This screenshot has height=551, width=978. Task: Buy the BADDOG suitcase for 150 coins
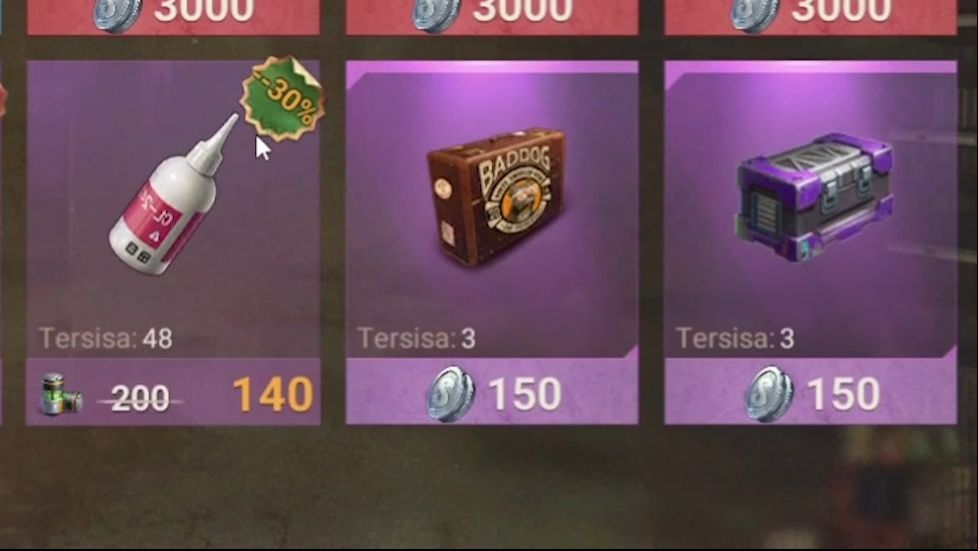tap(492, 392)
